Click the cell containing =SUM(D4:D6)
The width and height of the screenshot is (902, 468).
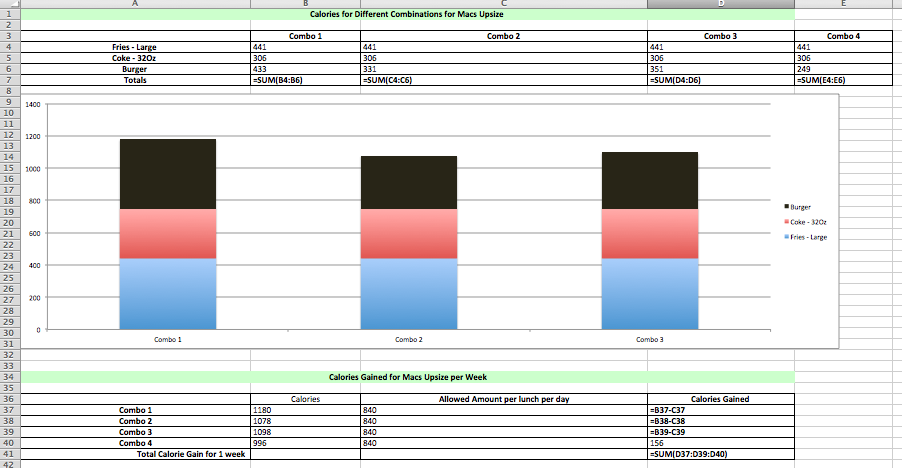pos(721,80)
